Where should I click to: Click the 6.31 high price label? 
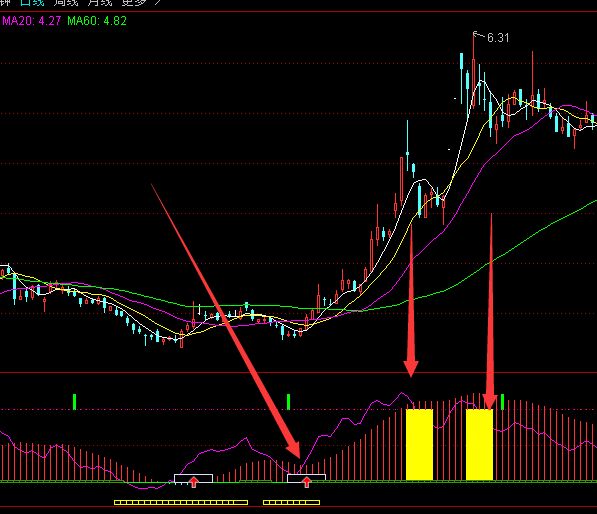pyautogui.click(x=498, y=38)
